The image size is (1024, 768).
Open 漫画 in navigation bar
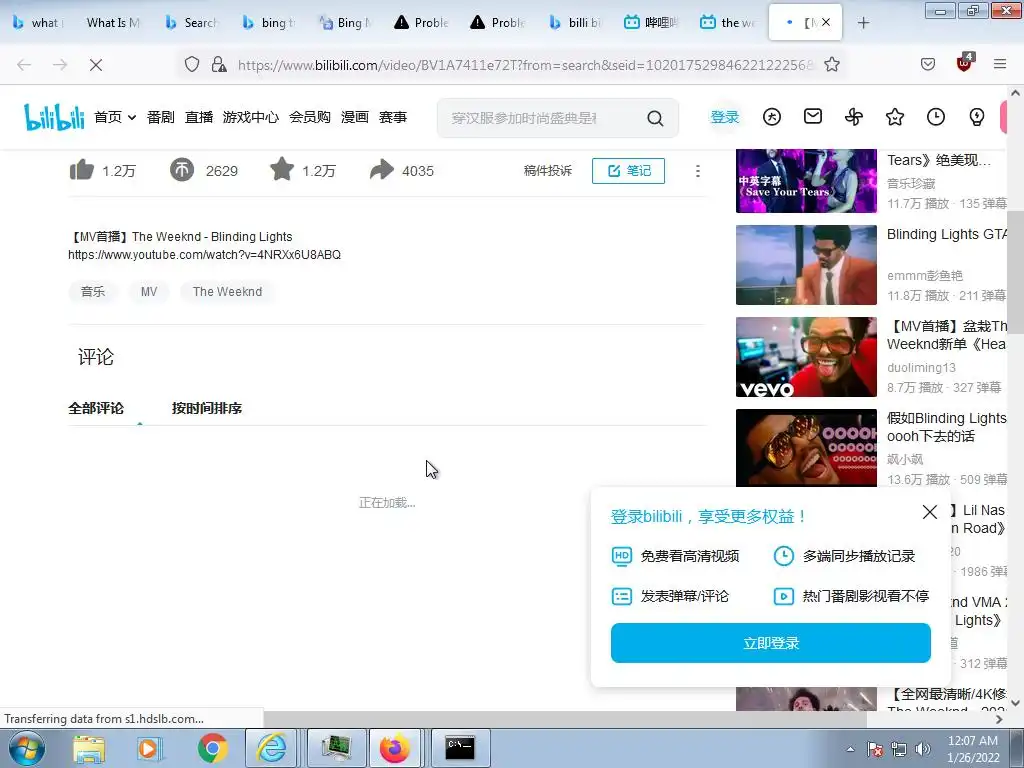click(x=355, y=117)
